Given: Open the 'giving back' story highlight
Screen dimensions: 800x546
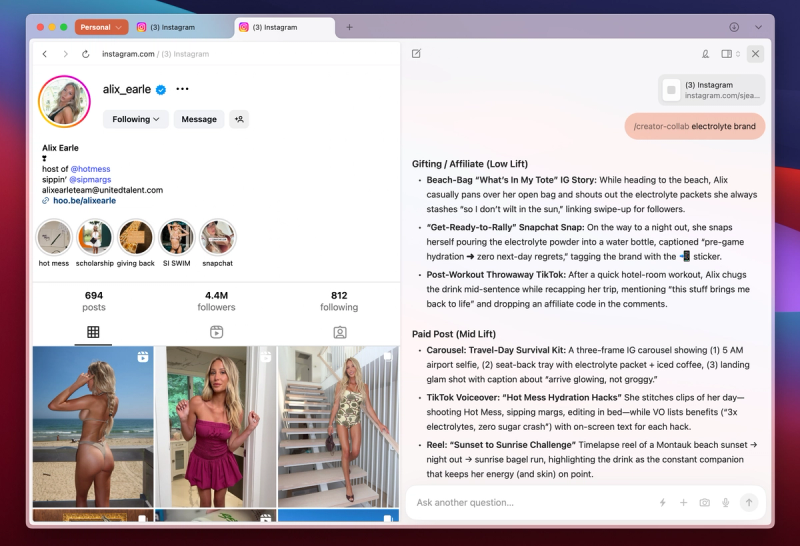Looking at the screenshot, I should tap(136, 243).
